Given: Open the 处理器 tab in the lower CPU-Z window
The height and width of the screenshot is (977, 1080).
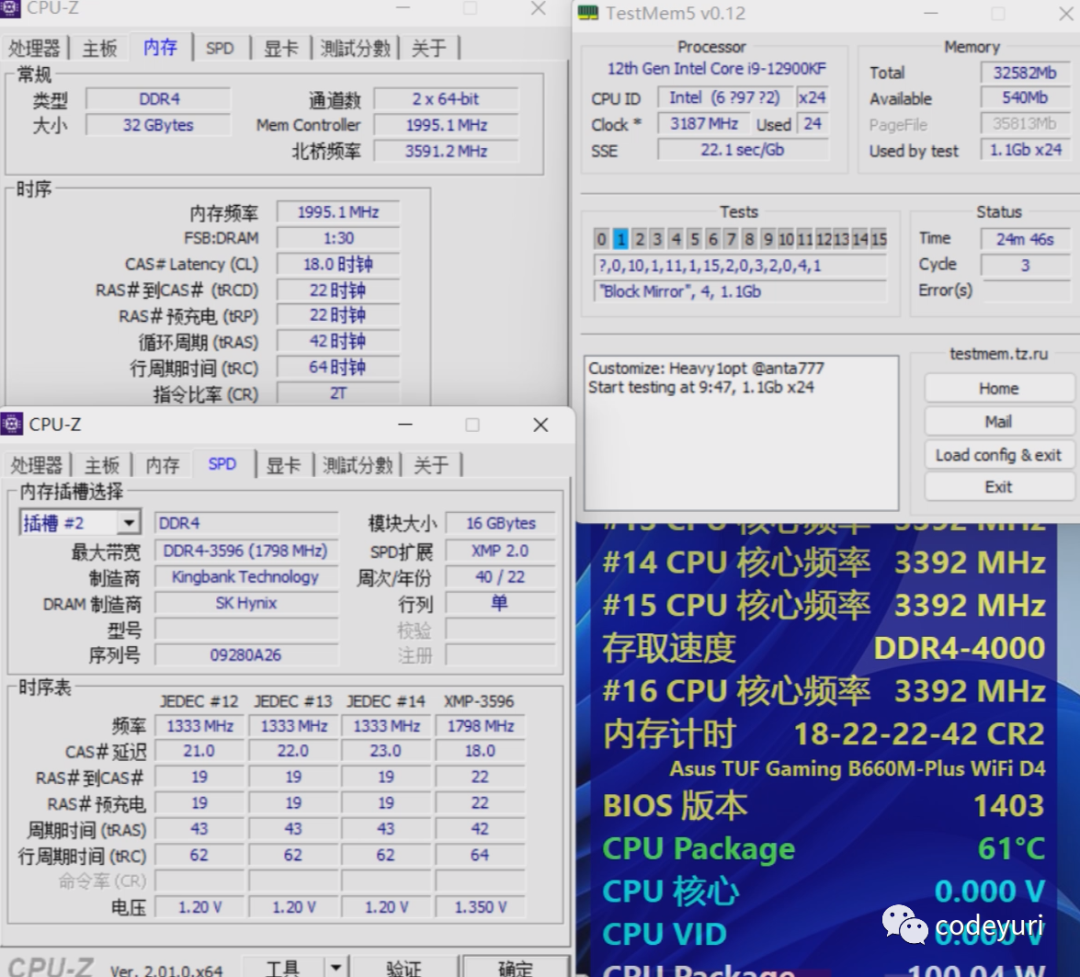Looking at the screenshot, I should pos(37,465).
